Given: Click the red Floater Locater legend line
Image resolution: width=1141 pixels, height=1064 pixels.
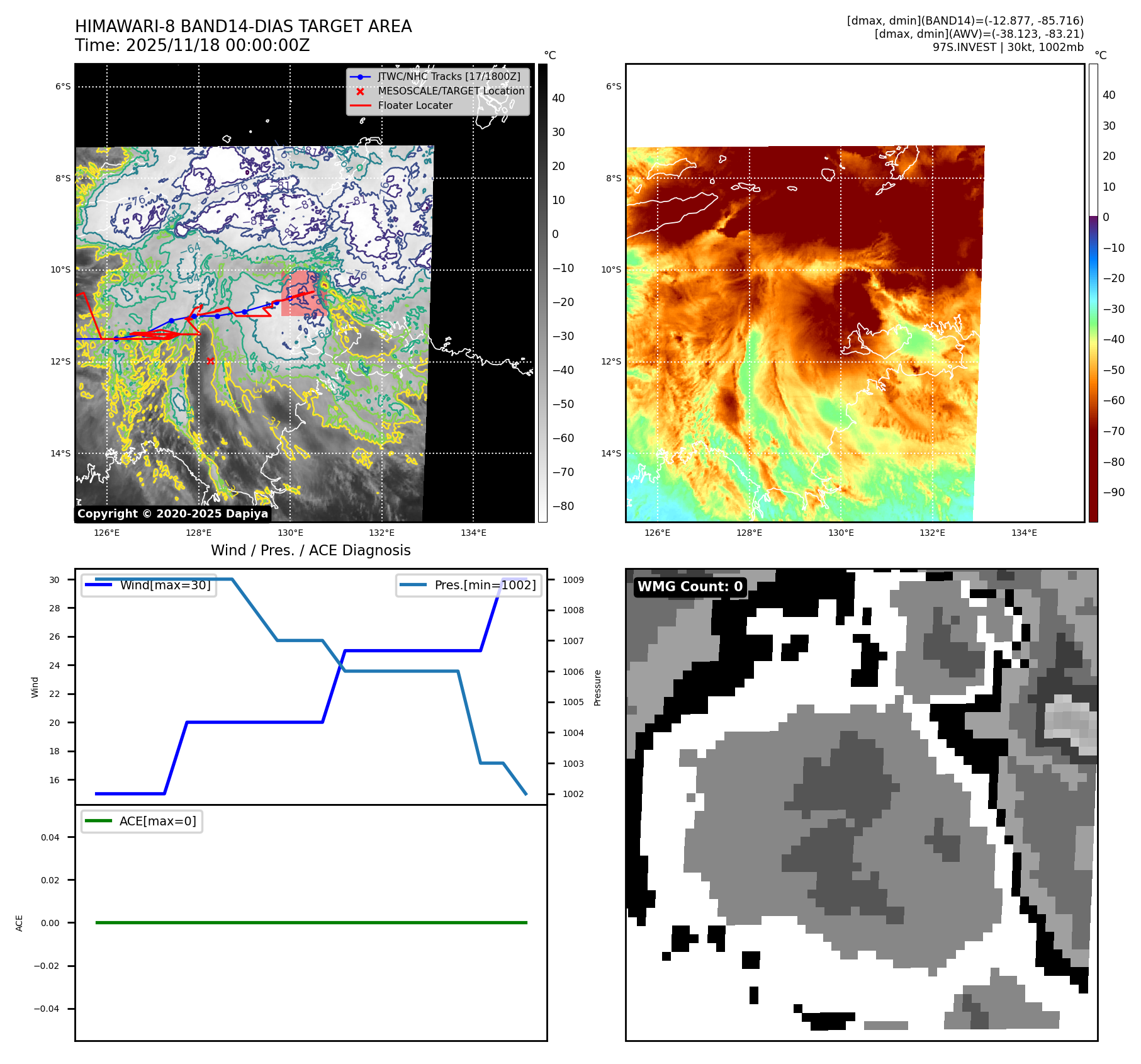Looking at the screenshot, I should click(x=360, y=106).
